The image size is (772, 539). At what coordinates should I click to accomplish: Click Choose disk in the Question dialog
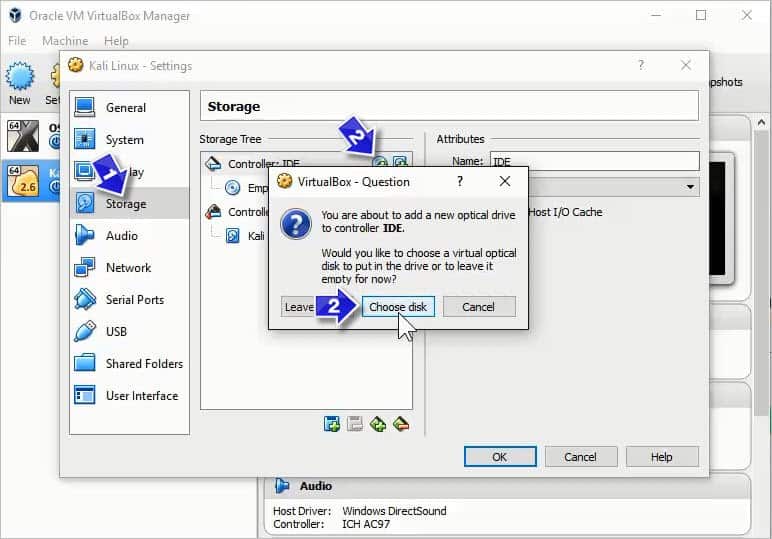398,307
